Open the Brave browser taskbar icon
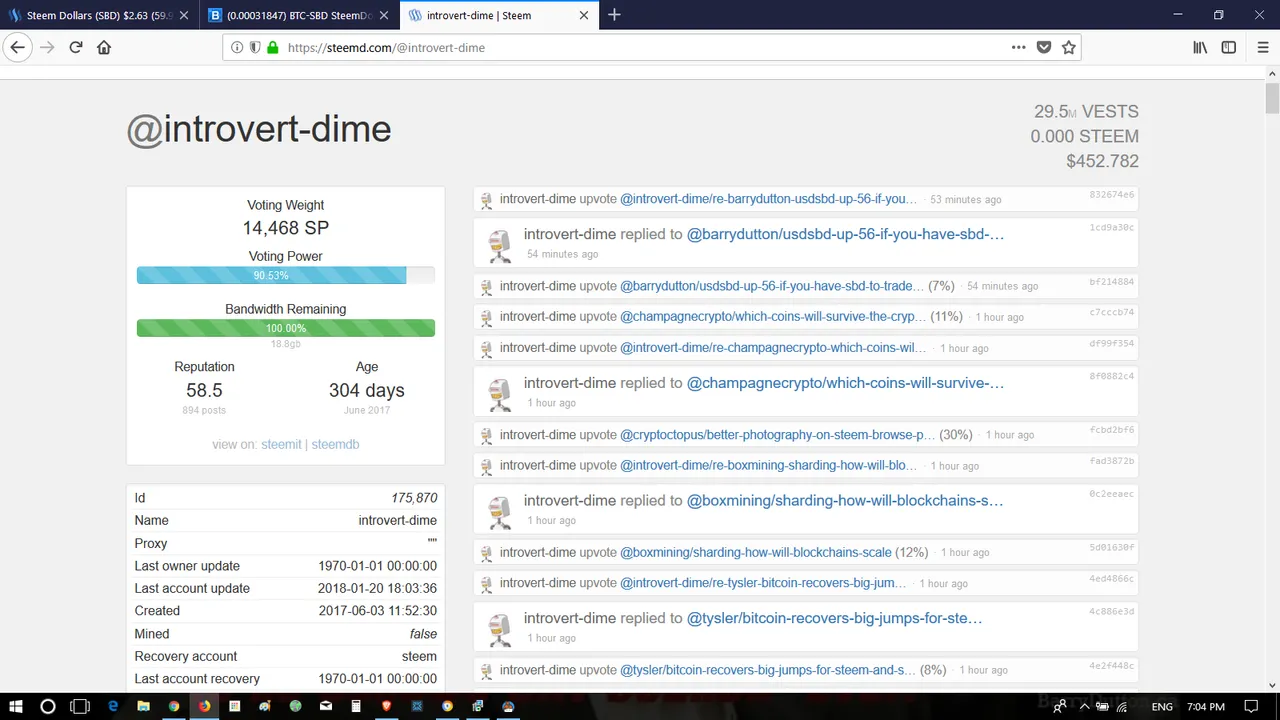The image size is (1280, 720). click(x=386, y=706)
